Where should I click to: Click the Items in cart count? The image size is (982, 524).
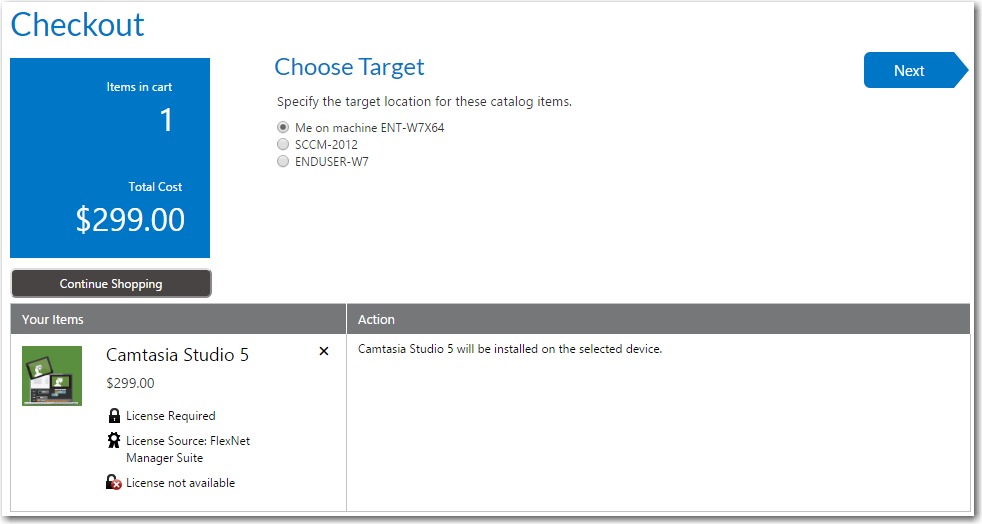click(166, 121)
